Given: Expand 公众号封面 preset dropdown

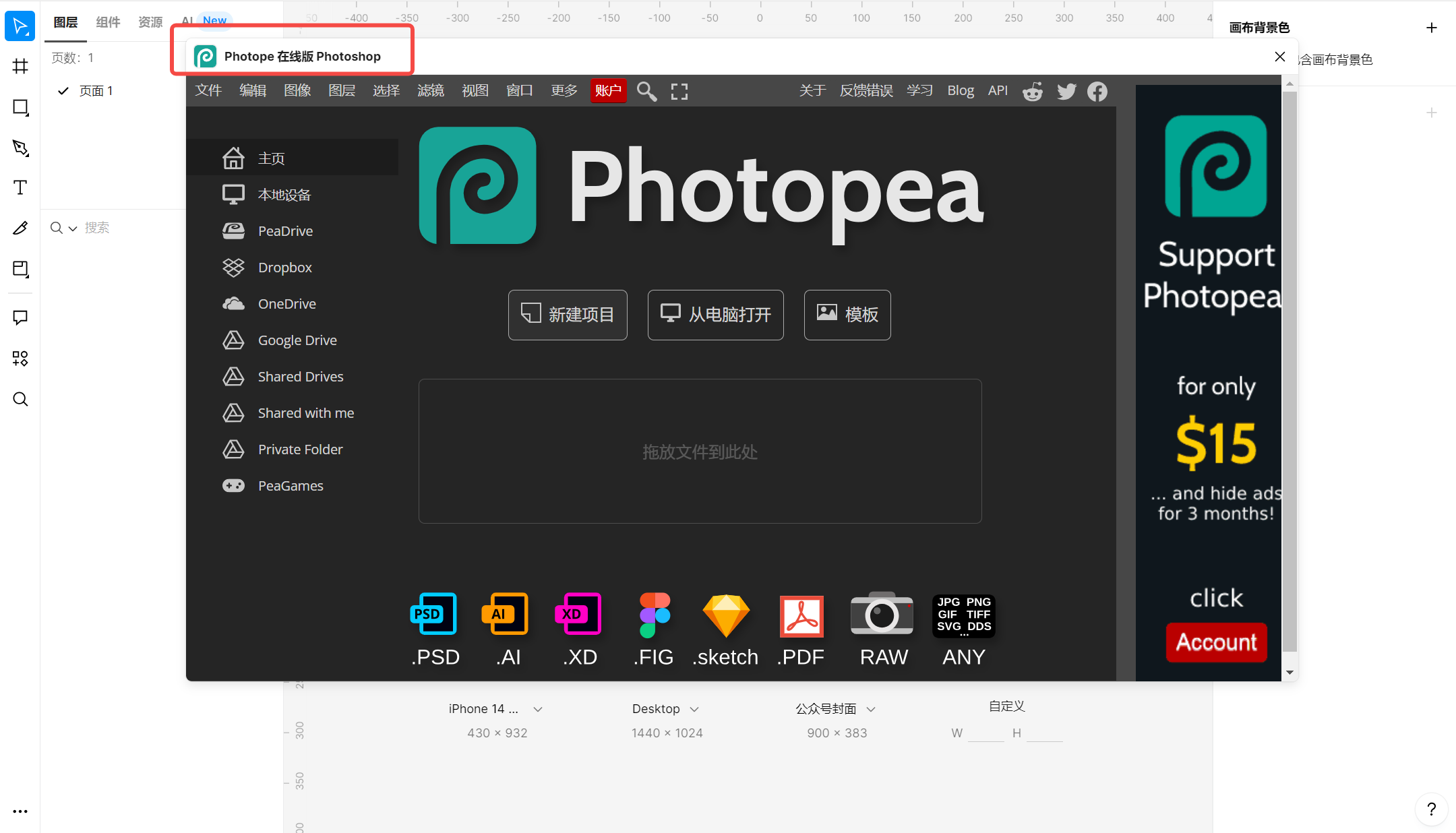Looking at the screenshot, I should click(871, 709).
